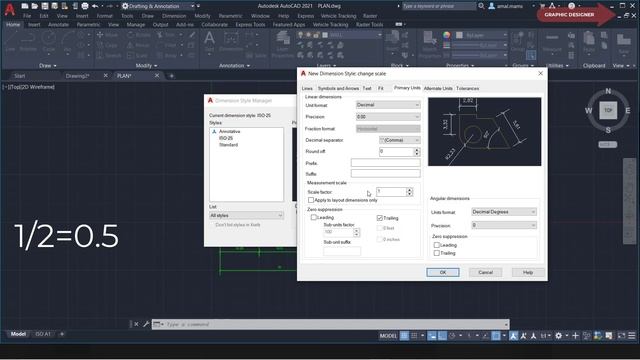Toggle grid display in the status bar
This screenshot has width=640, height=360.
click(x=404, y=336)
